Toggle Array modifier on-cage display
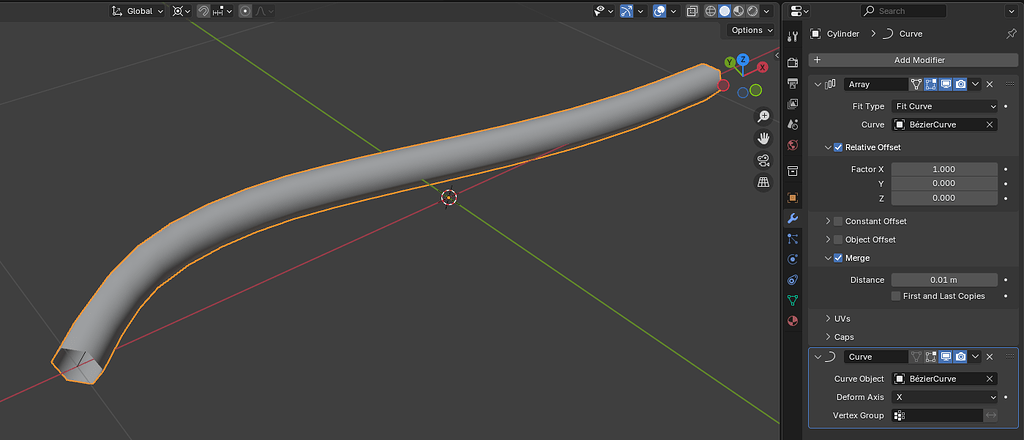Viewport: 1024px width, 440px height. coord(916,84)
